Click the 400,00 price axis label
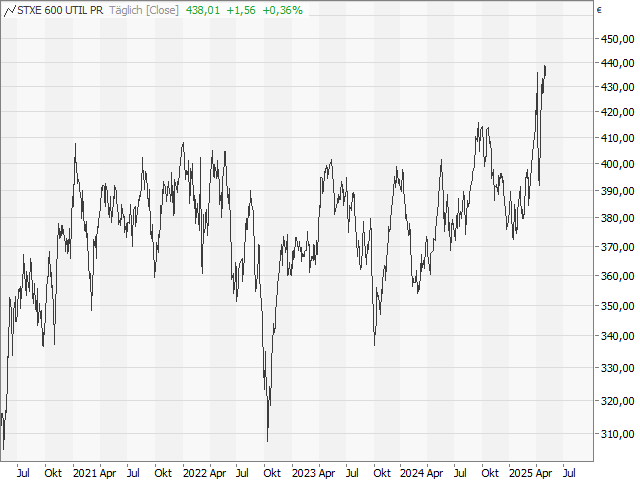This screenshot has height=480, width=640. [618, 164]
